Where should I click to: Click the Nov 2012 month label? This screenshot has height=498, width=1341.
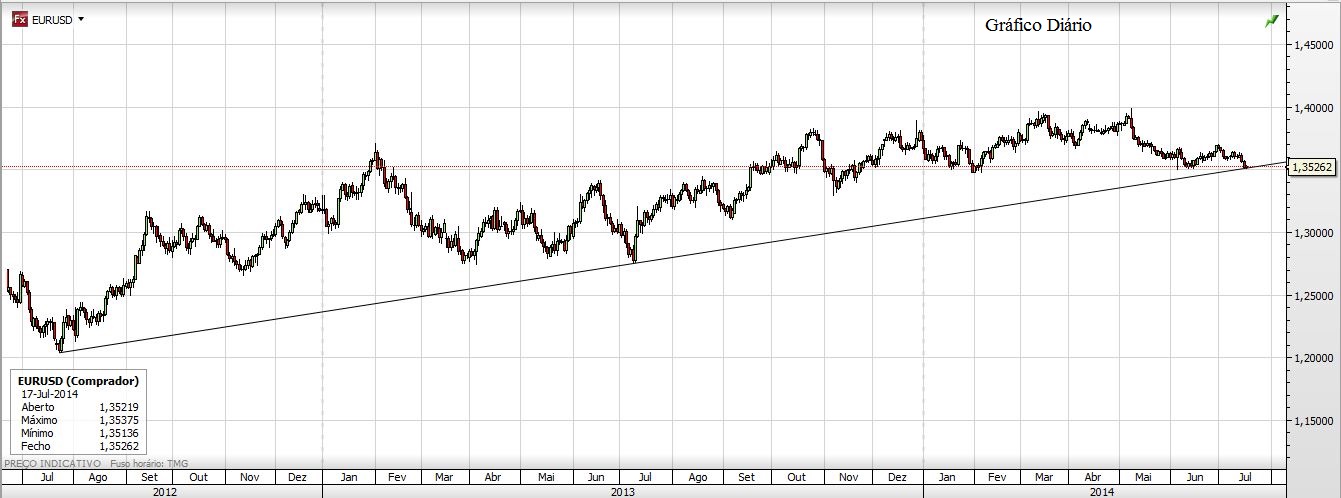[250, 477]
